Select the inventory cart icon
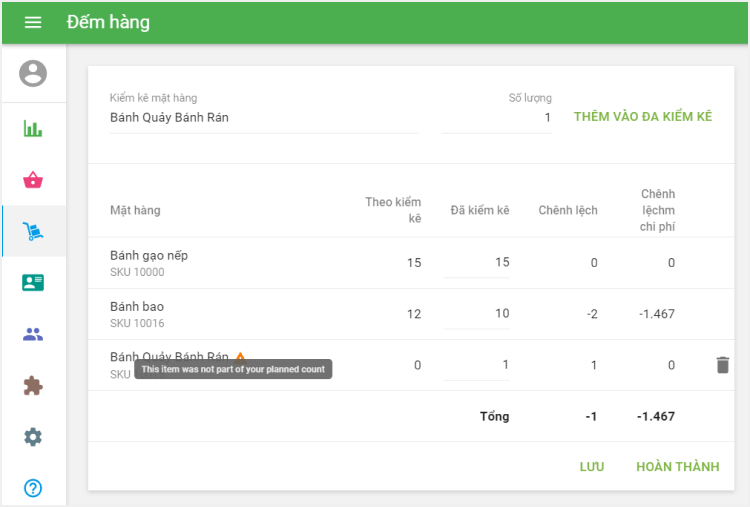Screen dimensions: 750x507 (x=33, y=232)
